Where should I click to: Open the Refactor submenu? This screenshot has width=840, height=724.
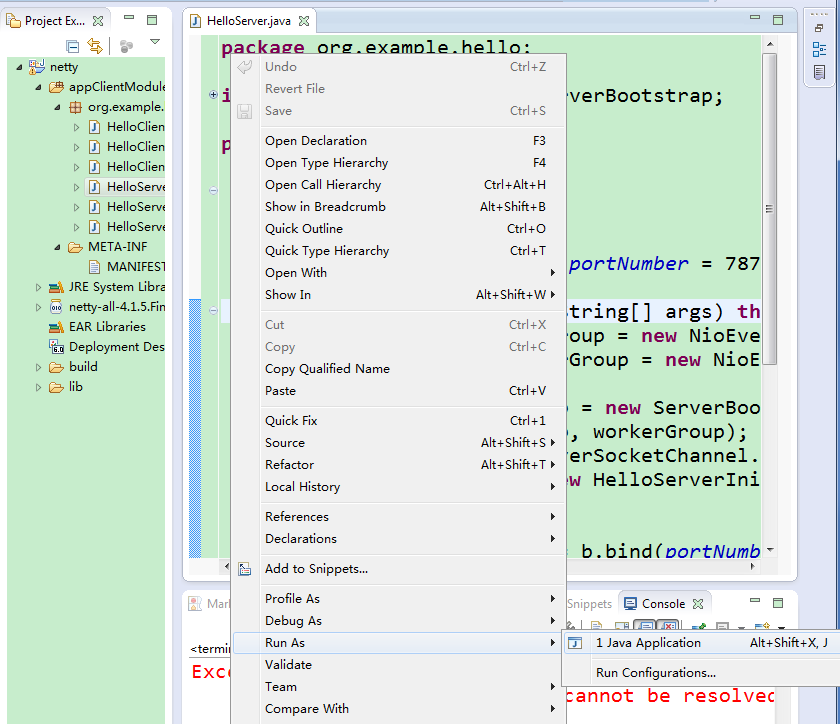pos(399,465)
